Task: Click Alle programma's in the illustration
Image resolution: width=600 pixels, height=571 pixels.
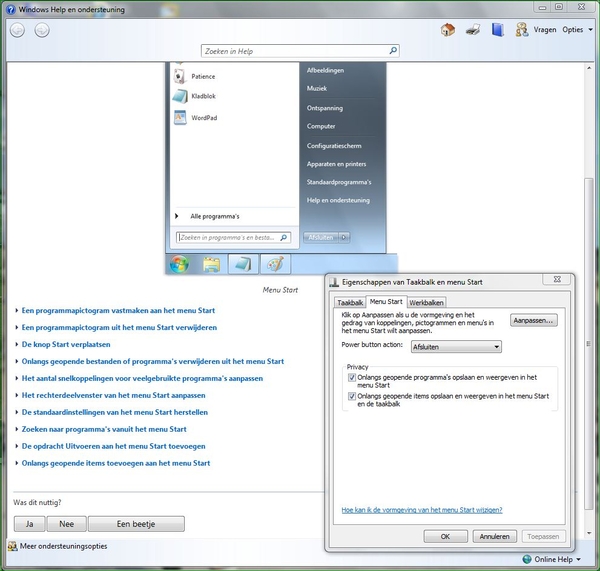Action: tap(215, 216)
